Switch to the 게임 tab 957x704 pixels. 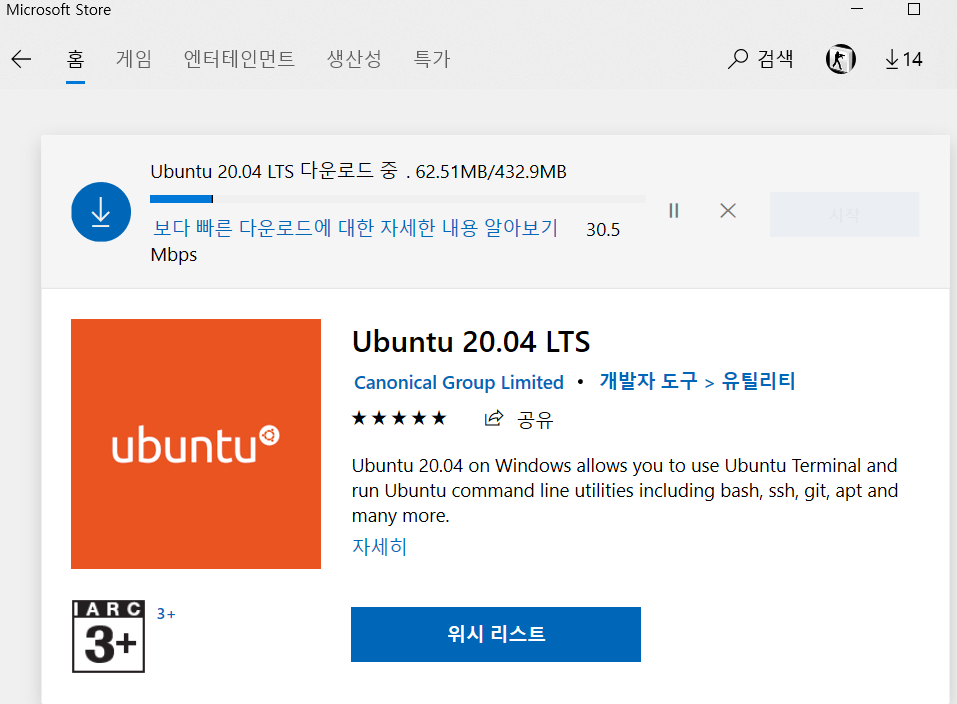[134, 60]
